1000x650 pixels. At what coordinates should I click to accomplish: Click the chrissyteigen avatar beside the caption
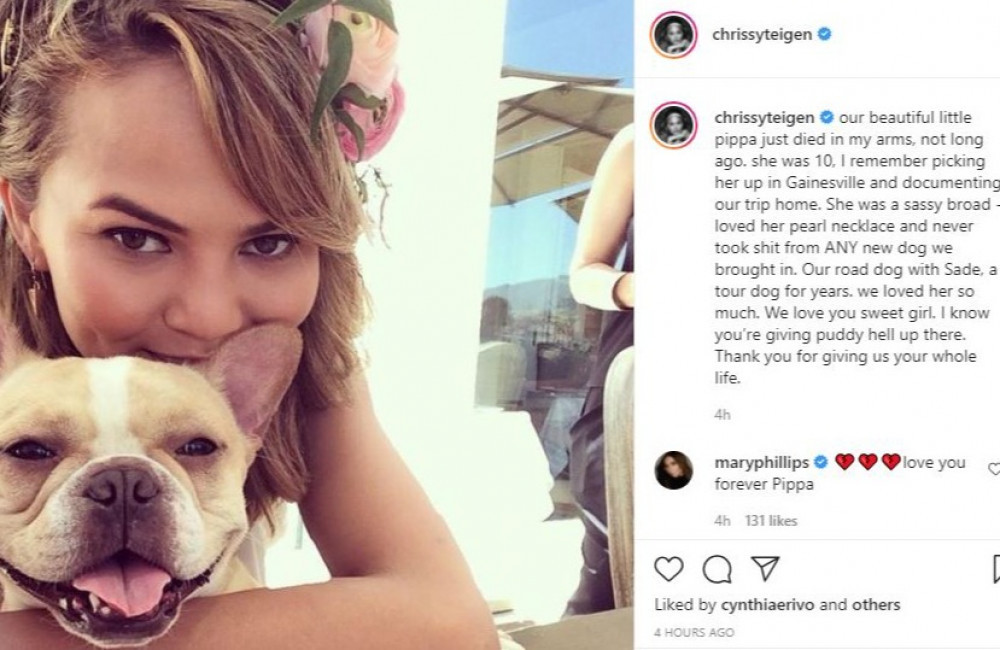673,123
